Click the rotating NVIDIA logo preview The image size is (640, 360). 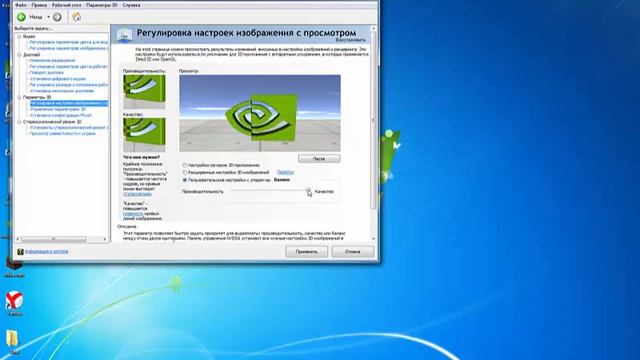(x=260, y=113)
